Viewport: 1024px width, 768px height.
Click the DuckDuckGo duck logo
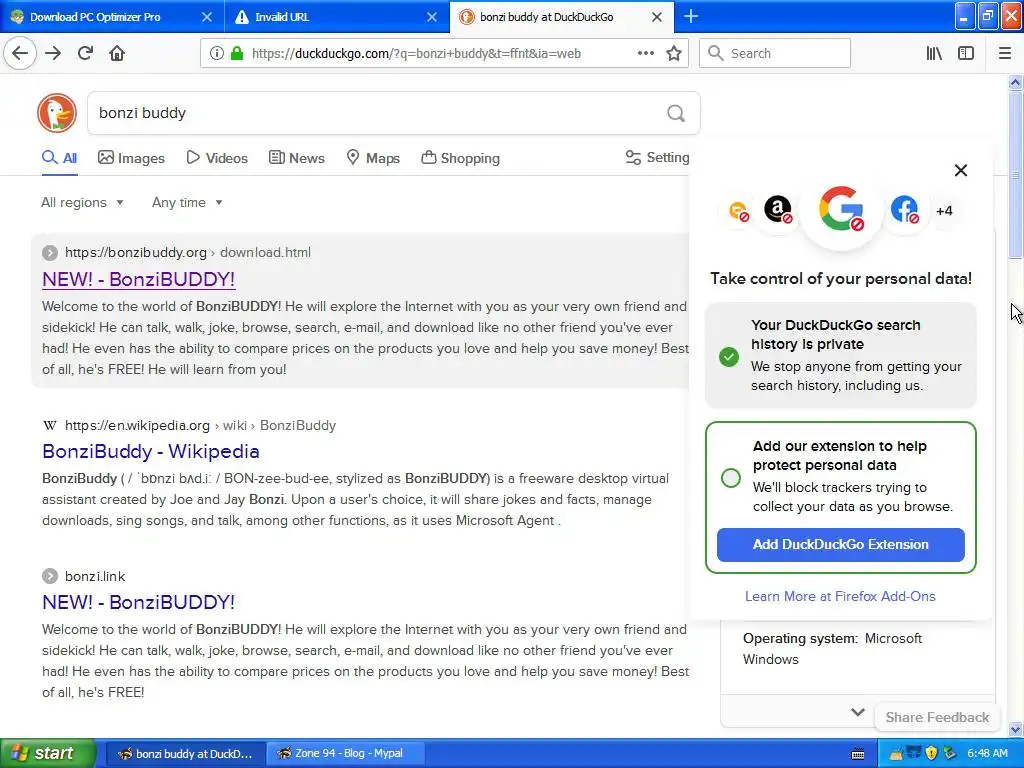[x=57, y=113]
